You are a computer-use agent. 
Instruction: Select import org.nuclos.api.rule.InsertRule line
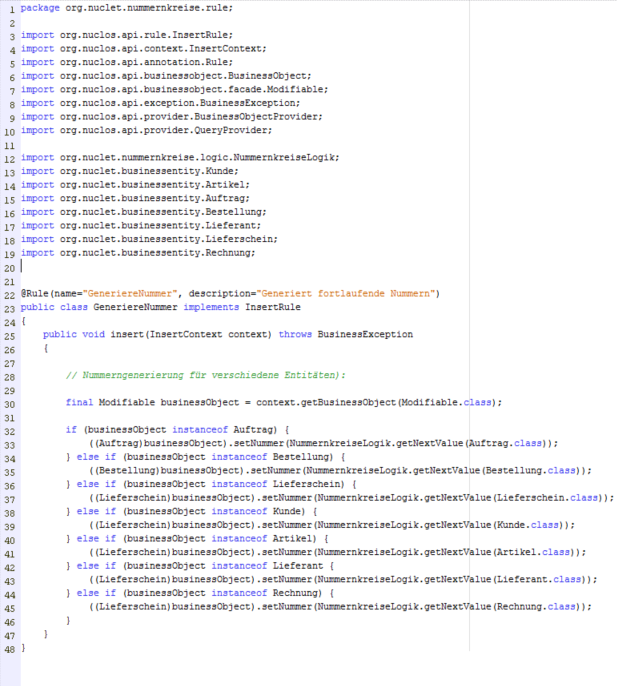point(126,35)
